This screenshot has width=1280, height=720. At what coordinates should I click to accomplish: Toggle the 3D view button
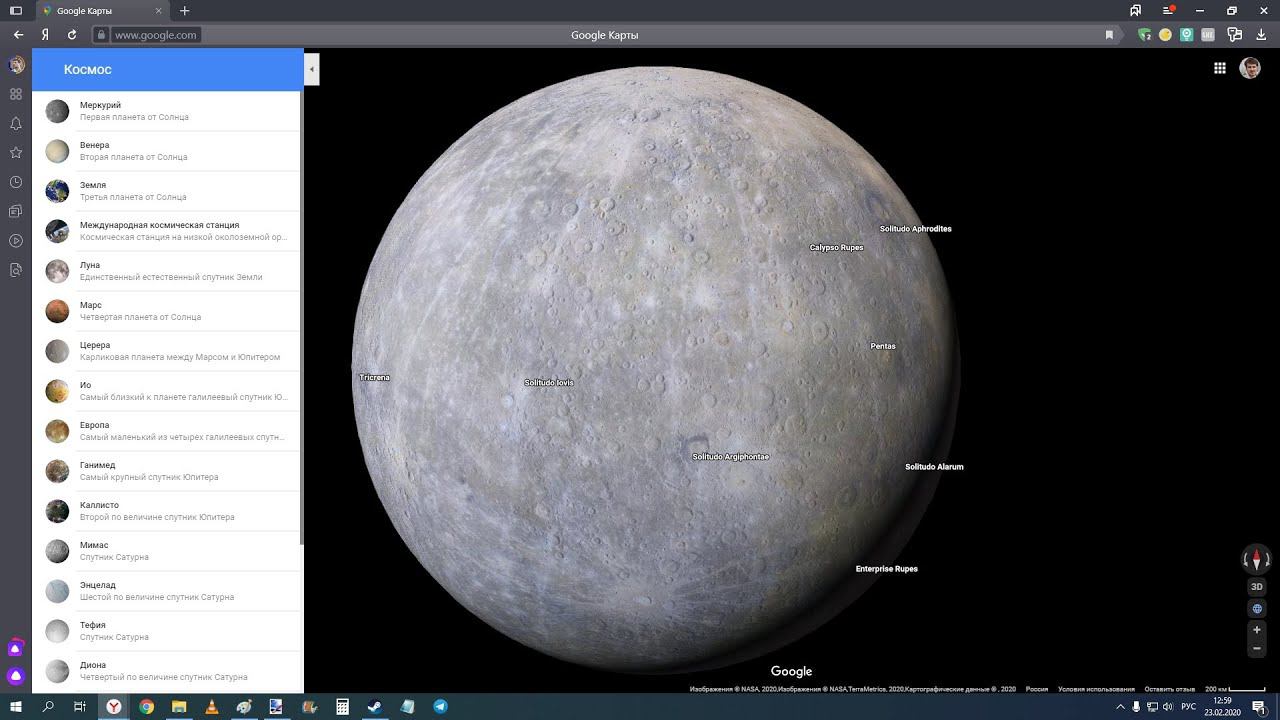[1257, 587]
